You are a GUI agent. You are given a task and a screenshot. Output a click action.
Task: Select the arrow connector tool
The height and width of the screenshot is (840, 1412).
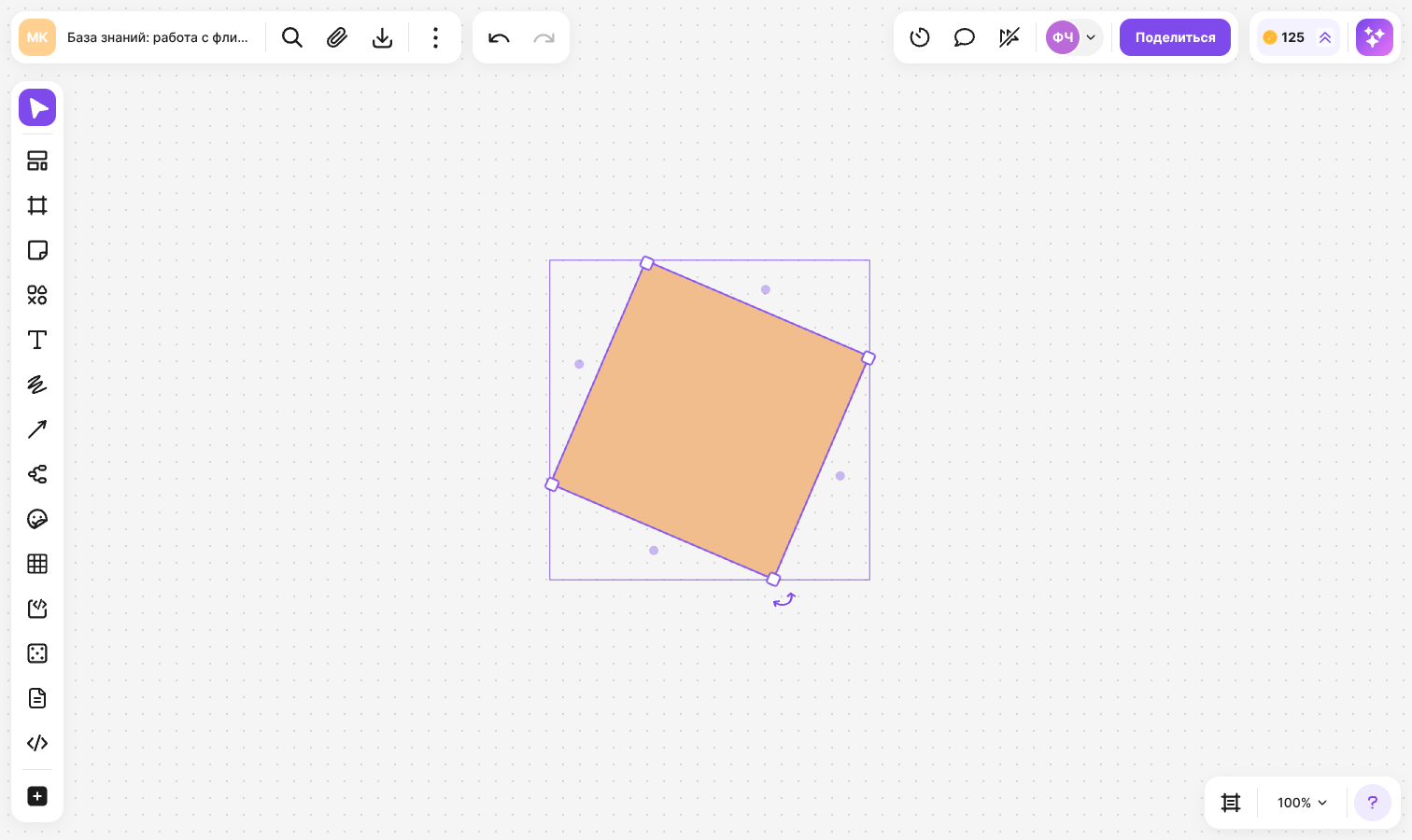coord(37,429)
